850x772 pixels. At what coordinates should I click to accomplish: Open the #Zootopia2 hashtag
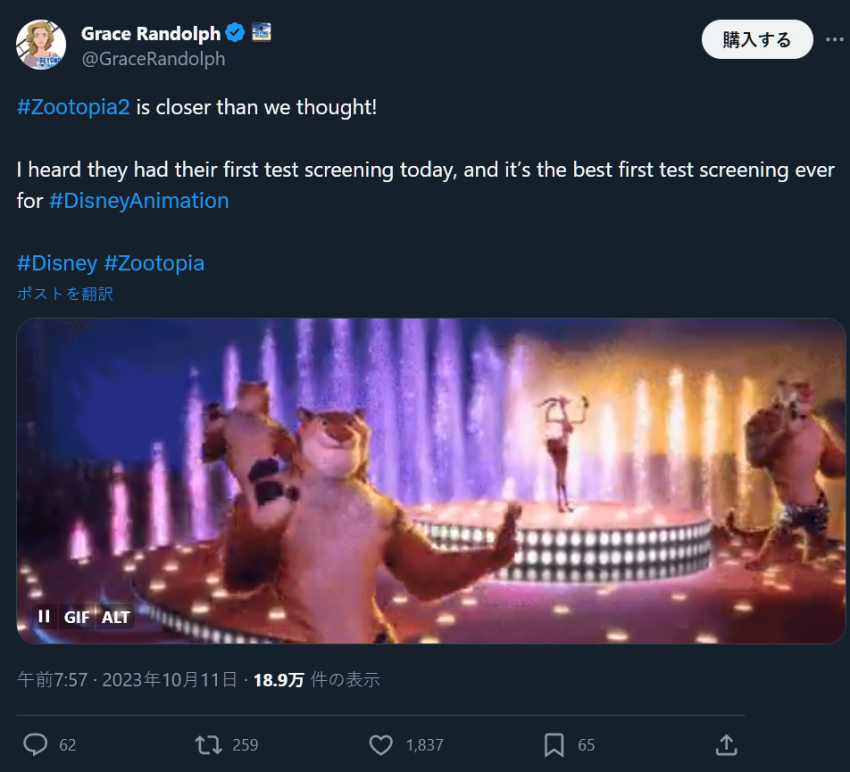coord(74,106)
